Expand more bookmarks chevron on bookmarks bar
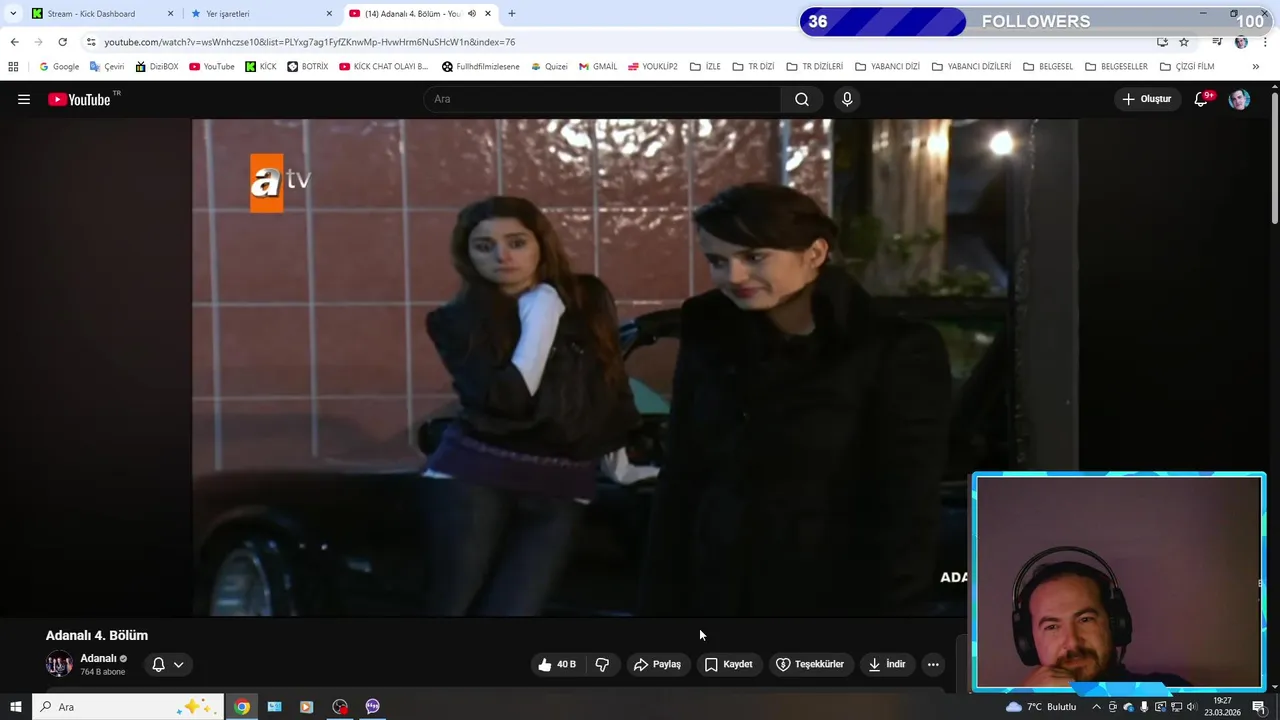The width and height of the screenshot is (1280, 720). click(1256, 67)
